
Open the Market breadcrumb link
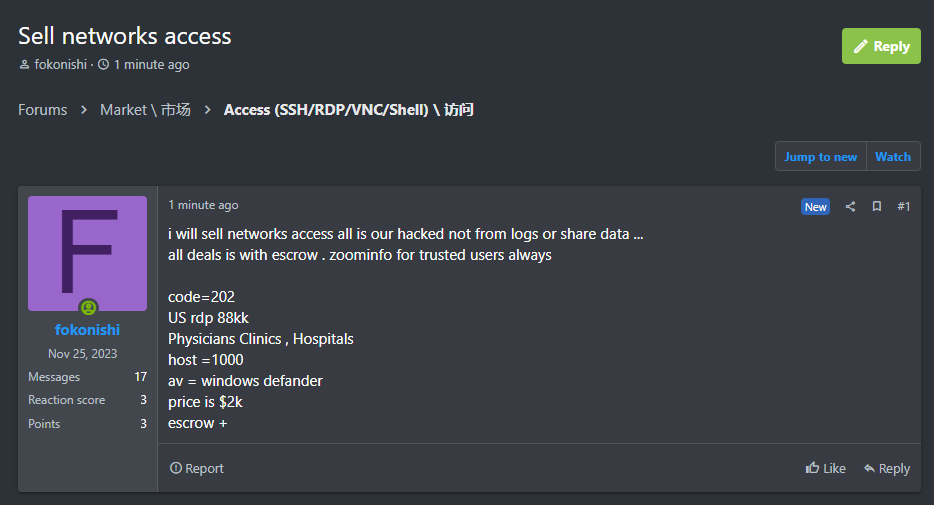(145, 110)
